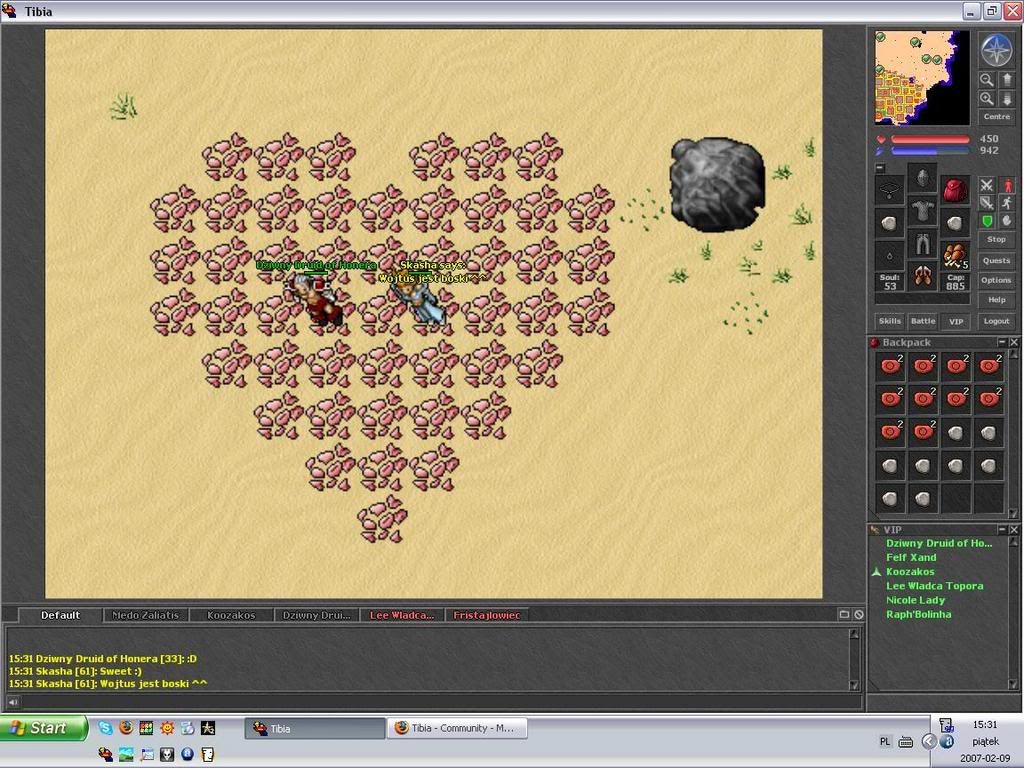This screenshot has width=1024, height=768.
Task: Click the red health bar
Action: 930,139
